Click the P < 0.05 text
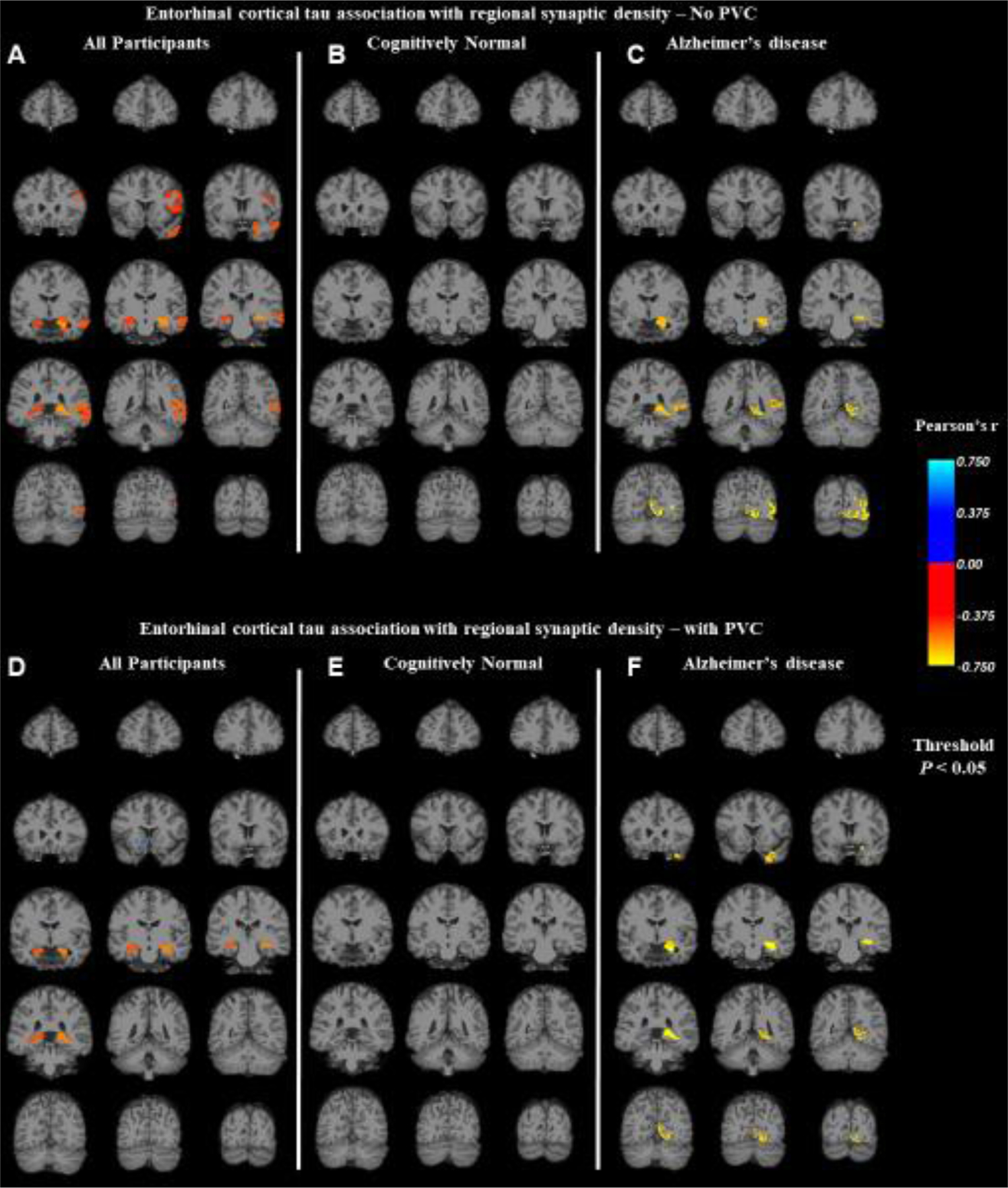 [x=953, y=768]
